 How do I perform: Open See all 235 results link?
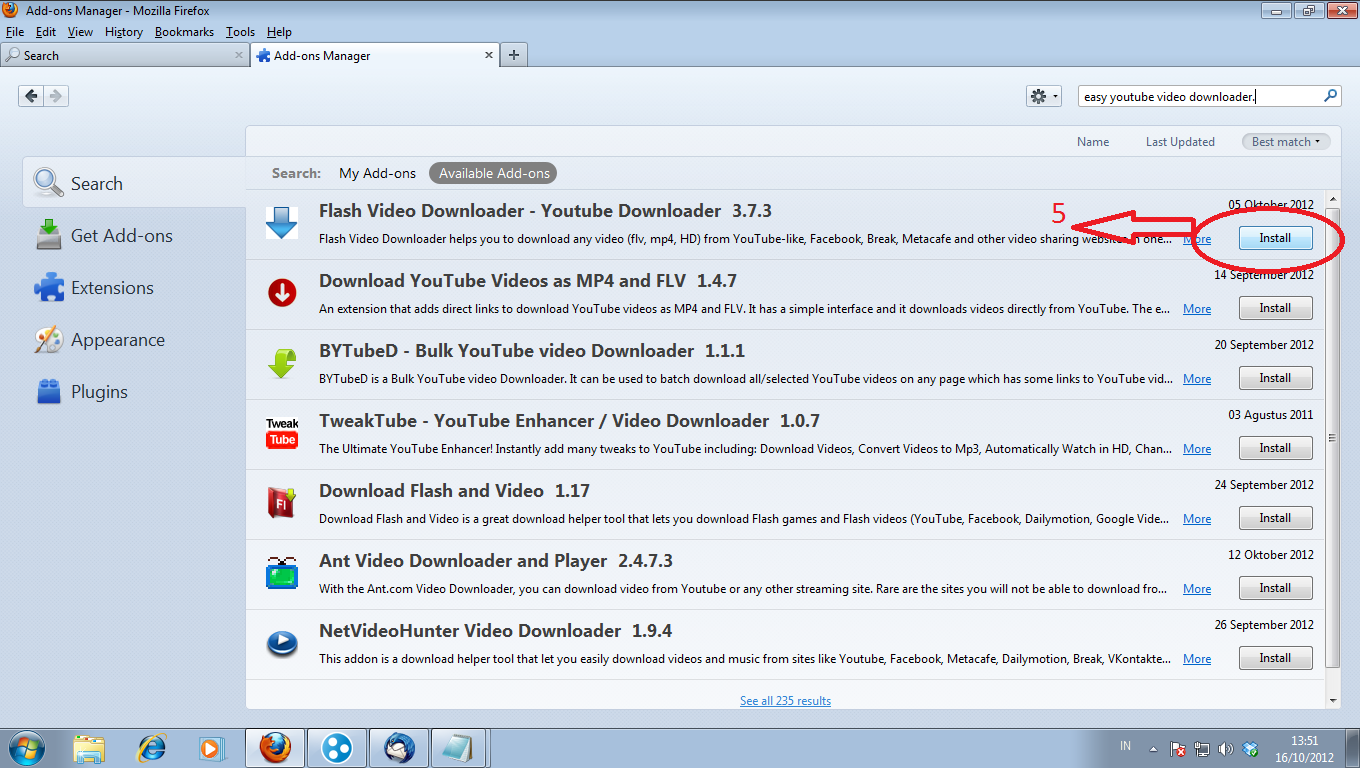(x=785, y=701)
